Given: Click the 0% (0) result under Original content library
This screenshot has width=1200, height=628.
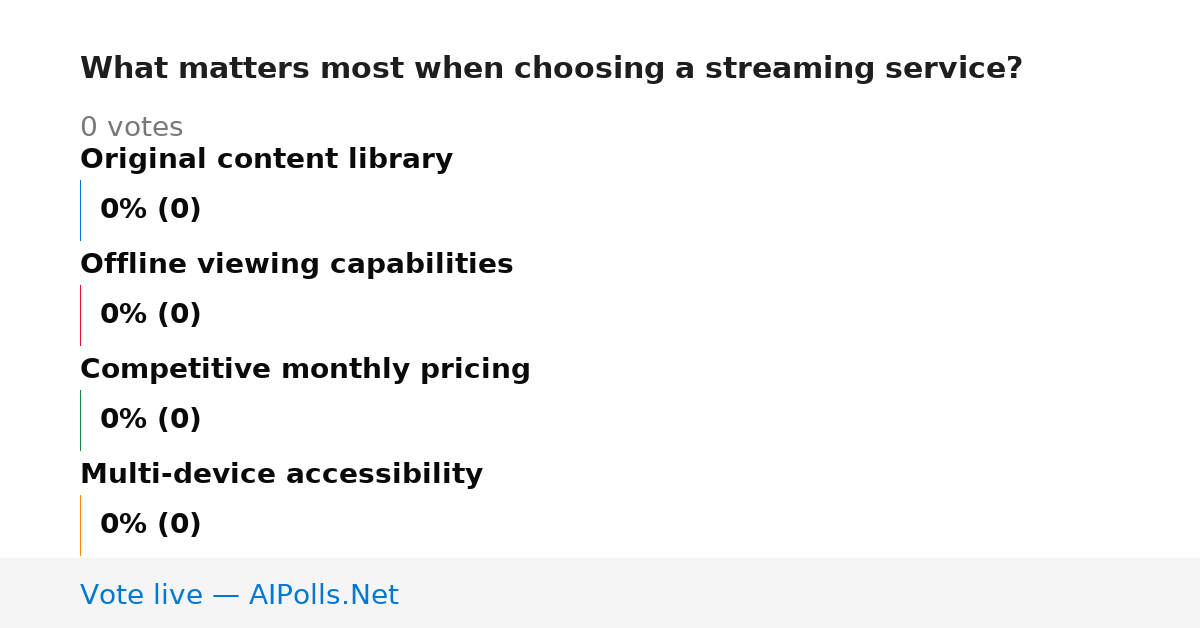Looking at the screenshot, I should coord(151,210).
